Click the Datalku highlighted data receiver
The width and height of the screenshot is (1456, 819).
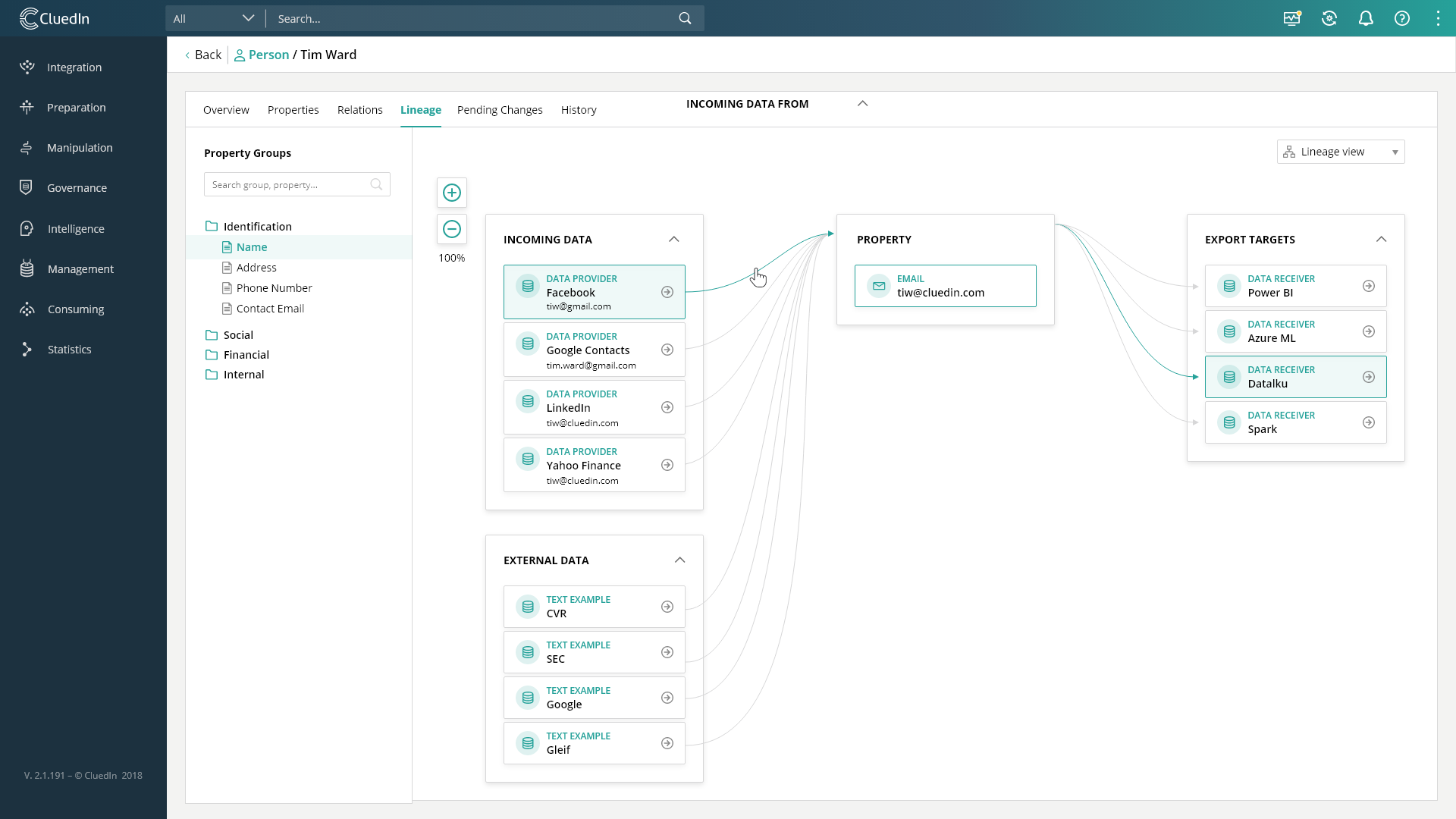tap(1297, 377)
